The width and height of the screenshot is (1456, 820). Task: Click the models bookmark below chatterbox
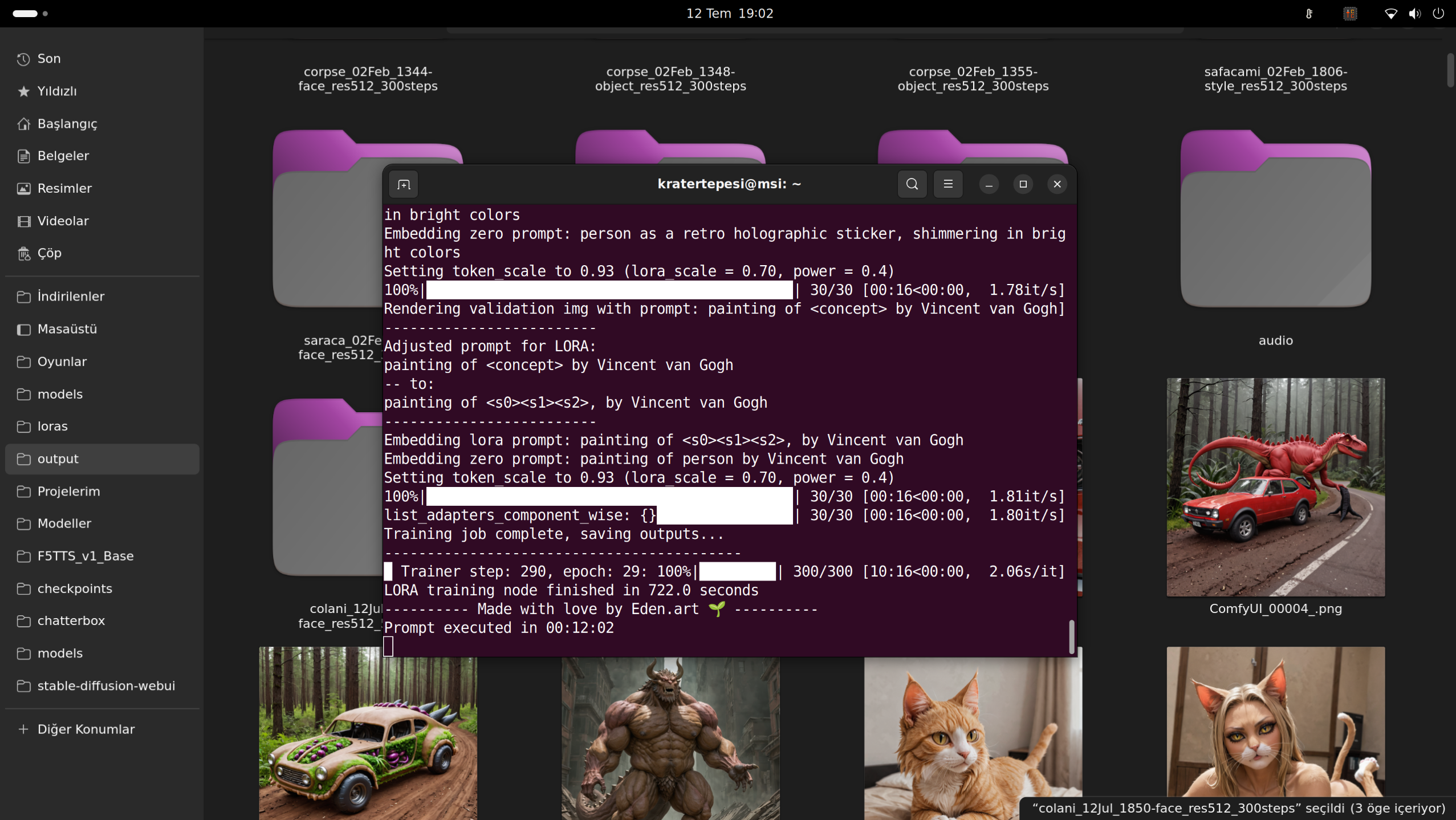tap(103, 653)
